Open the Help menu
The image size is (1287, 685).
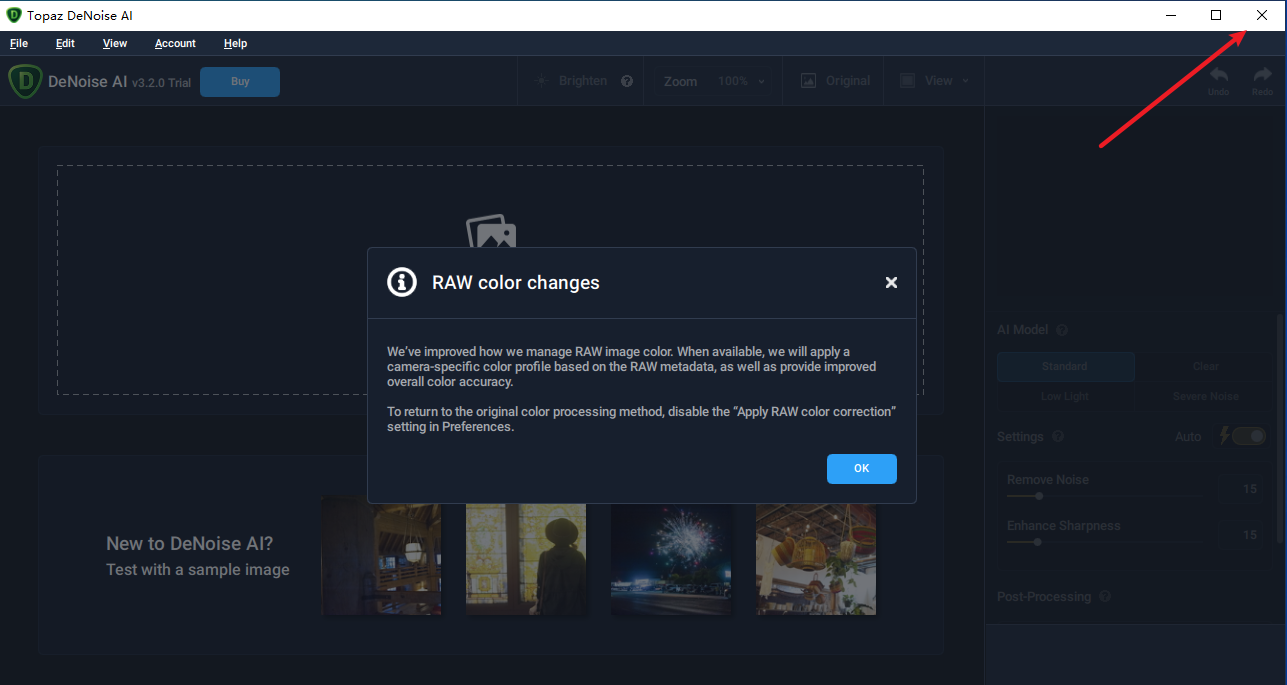pos(235,43)
